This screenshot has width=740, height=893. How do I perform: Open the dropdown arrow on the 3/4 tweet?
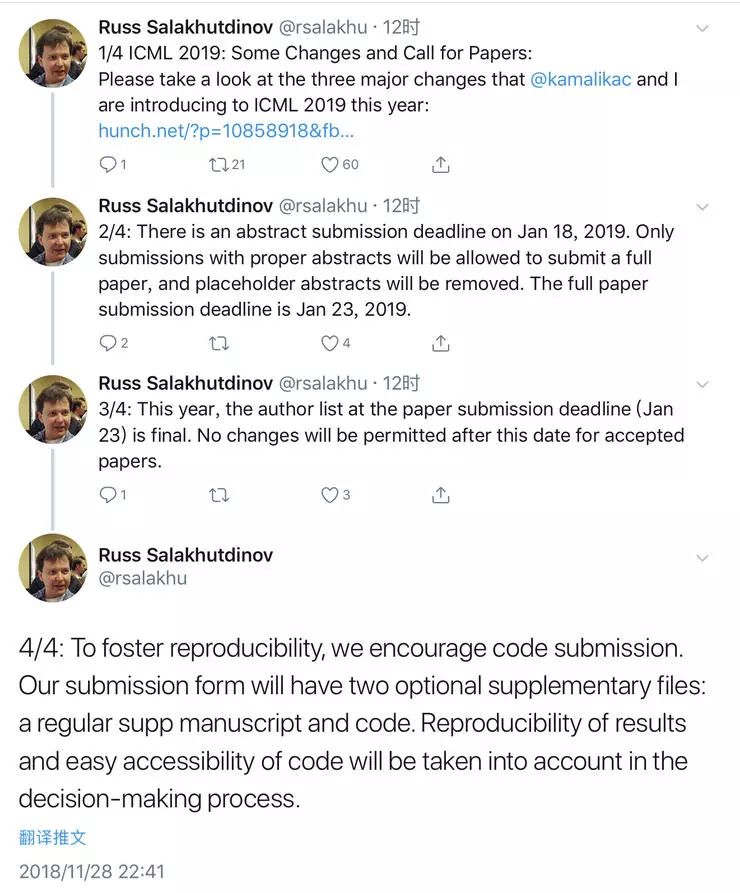pyautogui.click(x=702, y=385)
